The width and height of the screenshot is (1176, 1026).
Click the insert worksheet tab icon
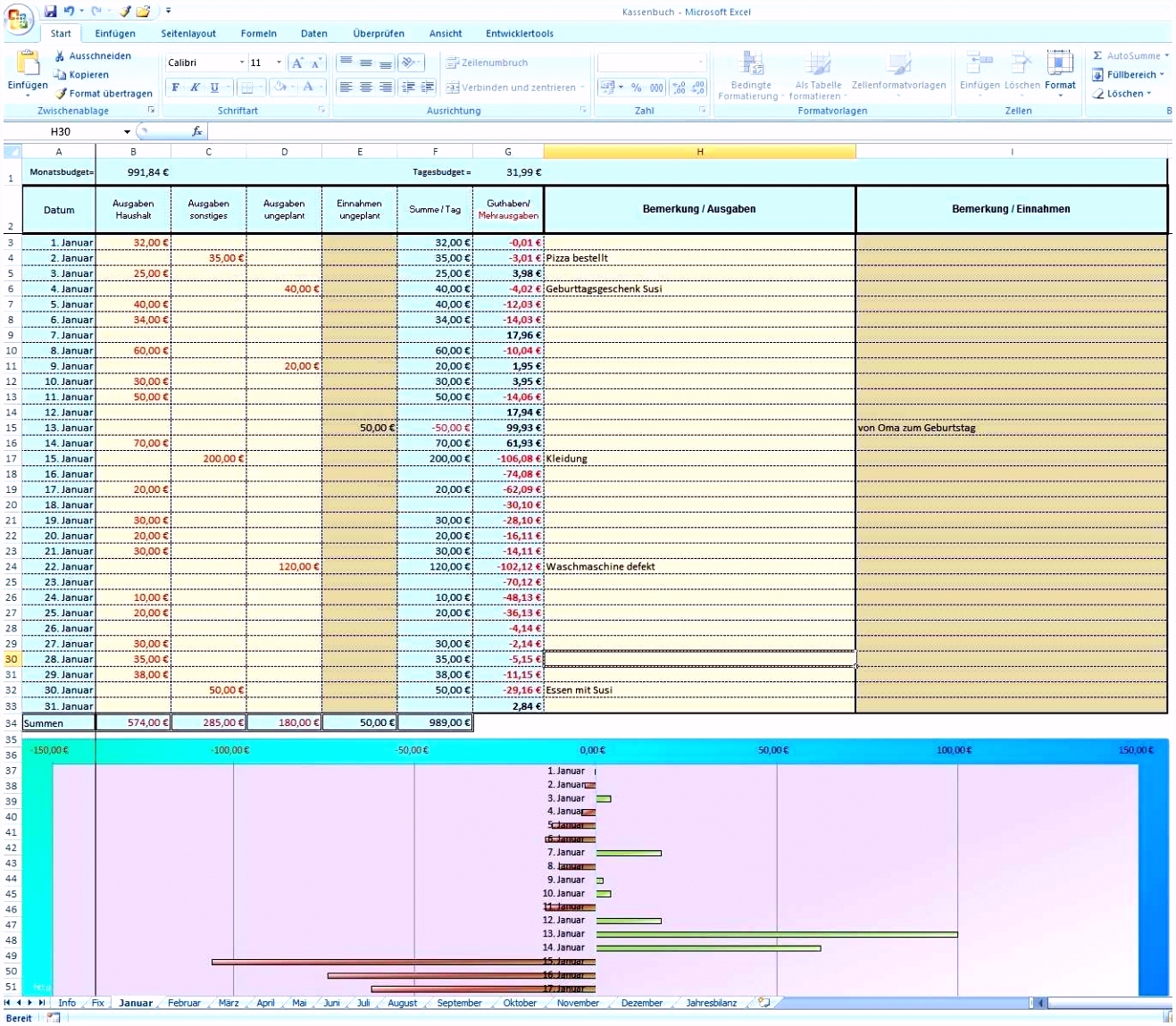pyautogui.click(x=764, y=1003)
